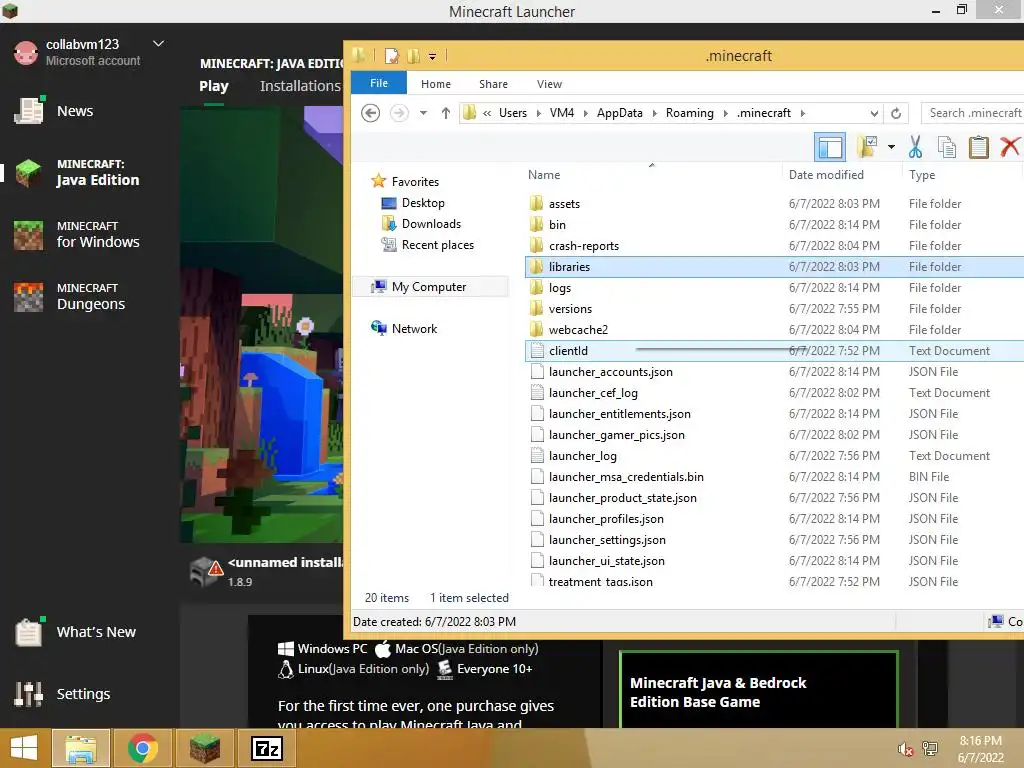Viewport: 1024px width, 768px height.
Task: Click the Properties icon in title bar
Action: (x=391, y=56)
